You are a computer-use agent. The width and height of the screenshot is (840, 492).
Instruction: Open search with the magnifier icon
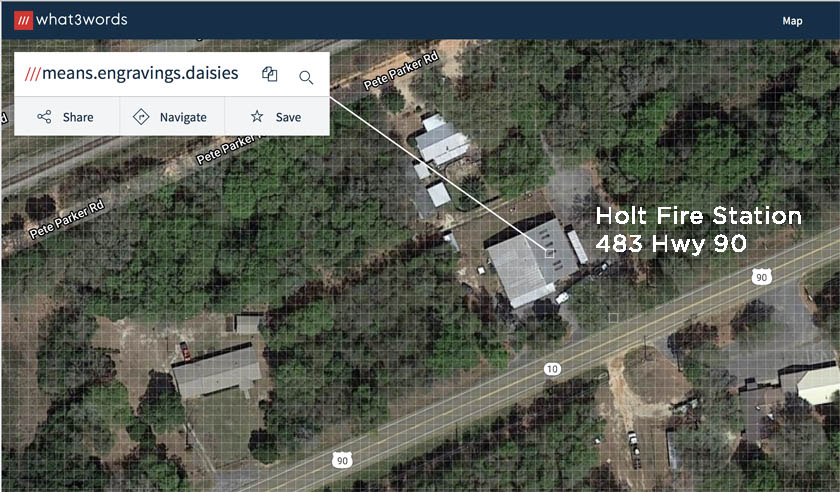tap(306, 78)
